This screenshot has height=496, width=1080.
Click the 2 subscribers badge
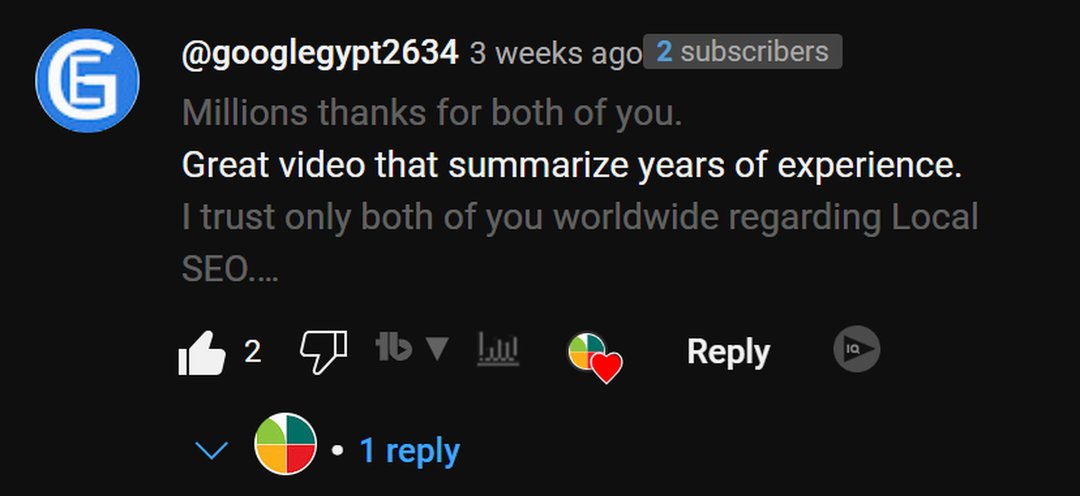point(742,52)
